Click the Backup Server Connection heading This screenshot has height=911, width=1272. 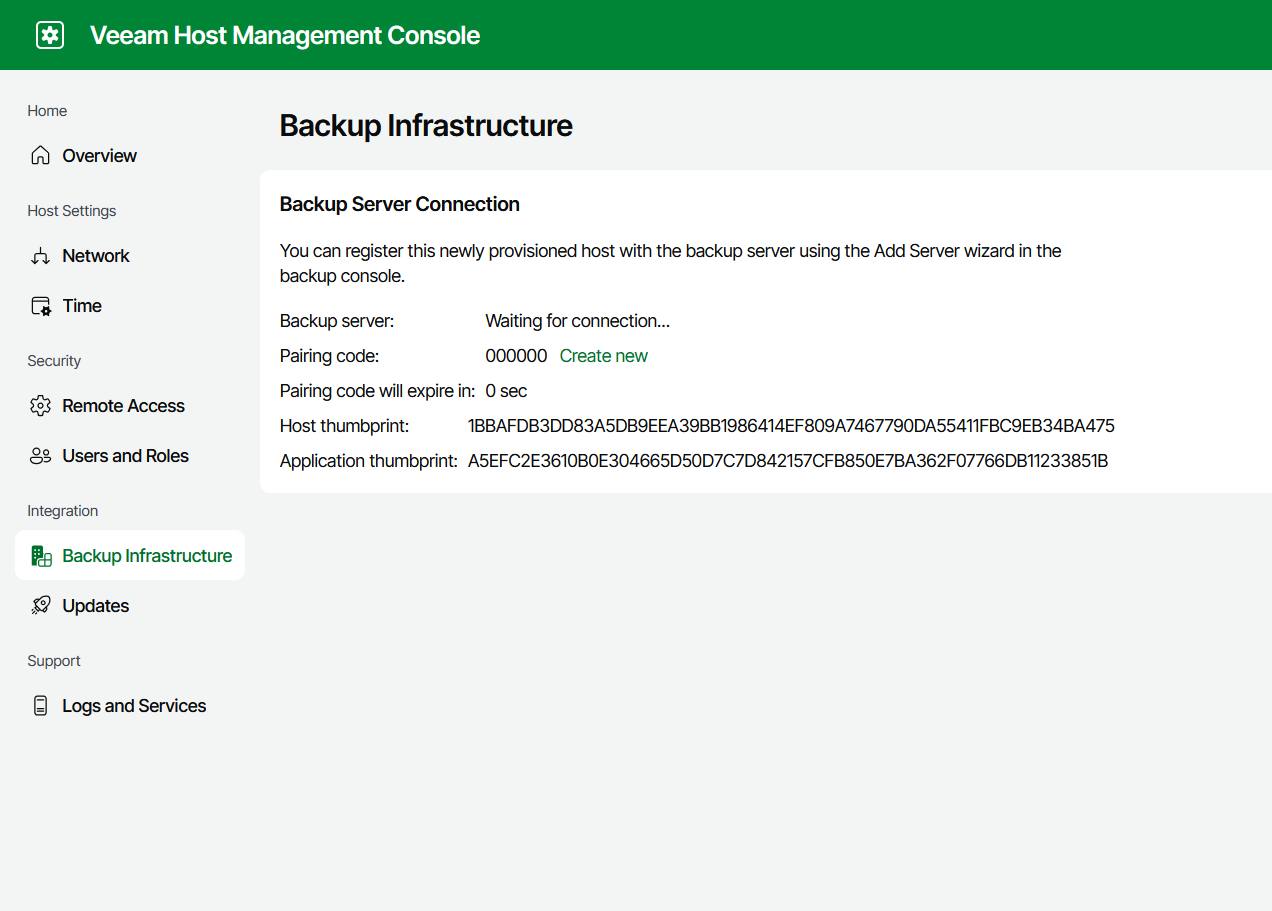coord(400,204)
